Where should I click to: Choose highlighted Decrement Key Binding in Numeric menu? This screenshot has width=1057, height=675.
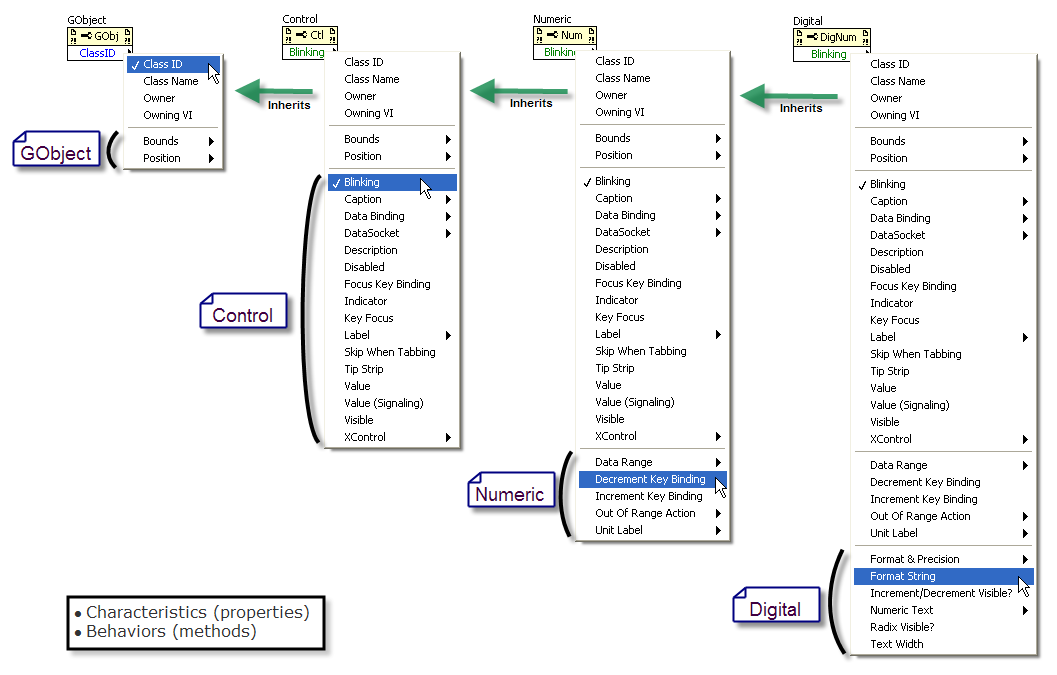click(650, 479)
